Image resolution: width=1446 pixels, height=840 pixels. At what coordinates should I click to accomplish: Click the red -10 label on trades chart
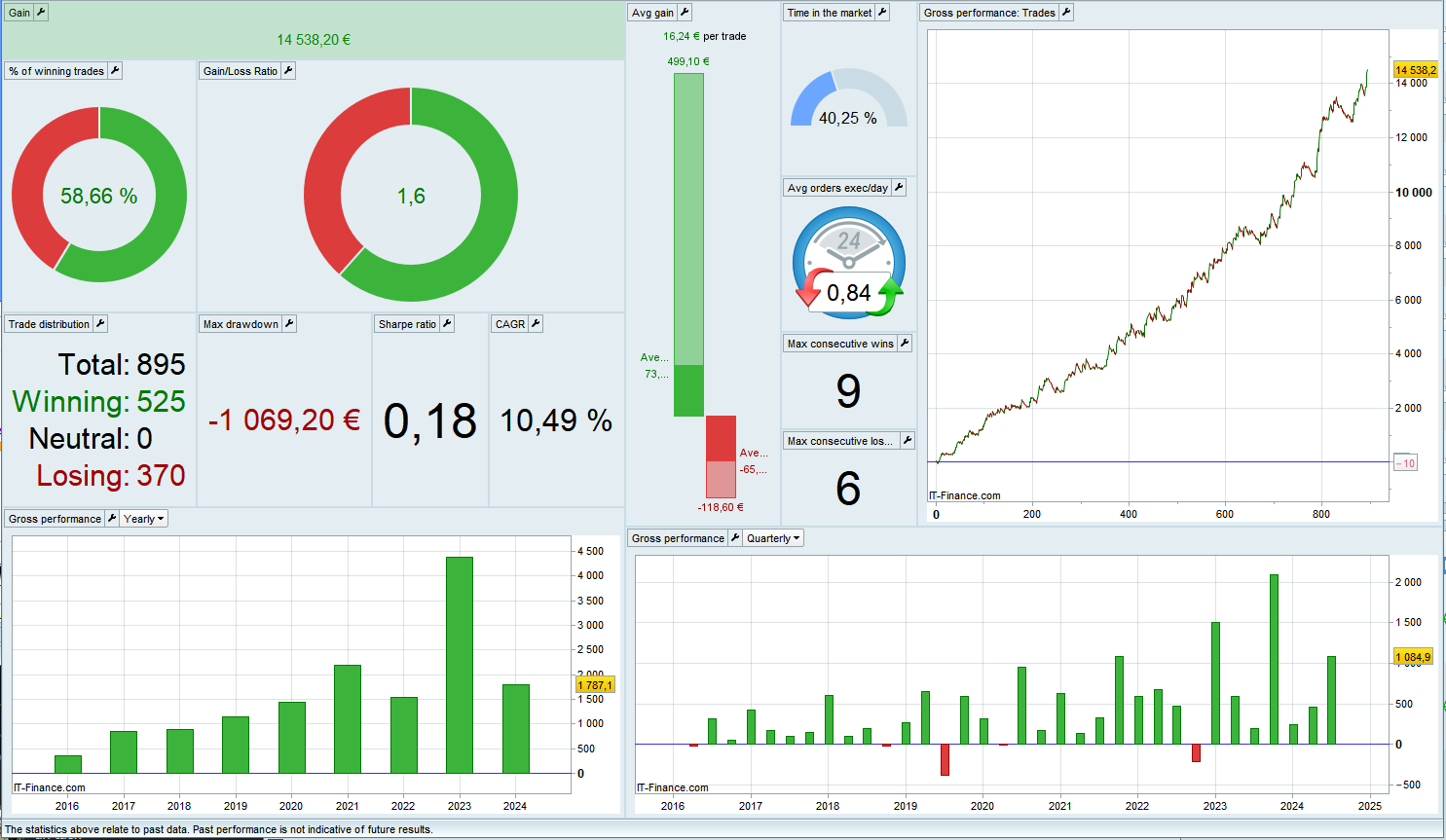[x=1405, y=463]
